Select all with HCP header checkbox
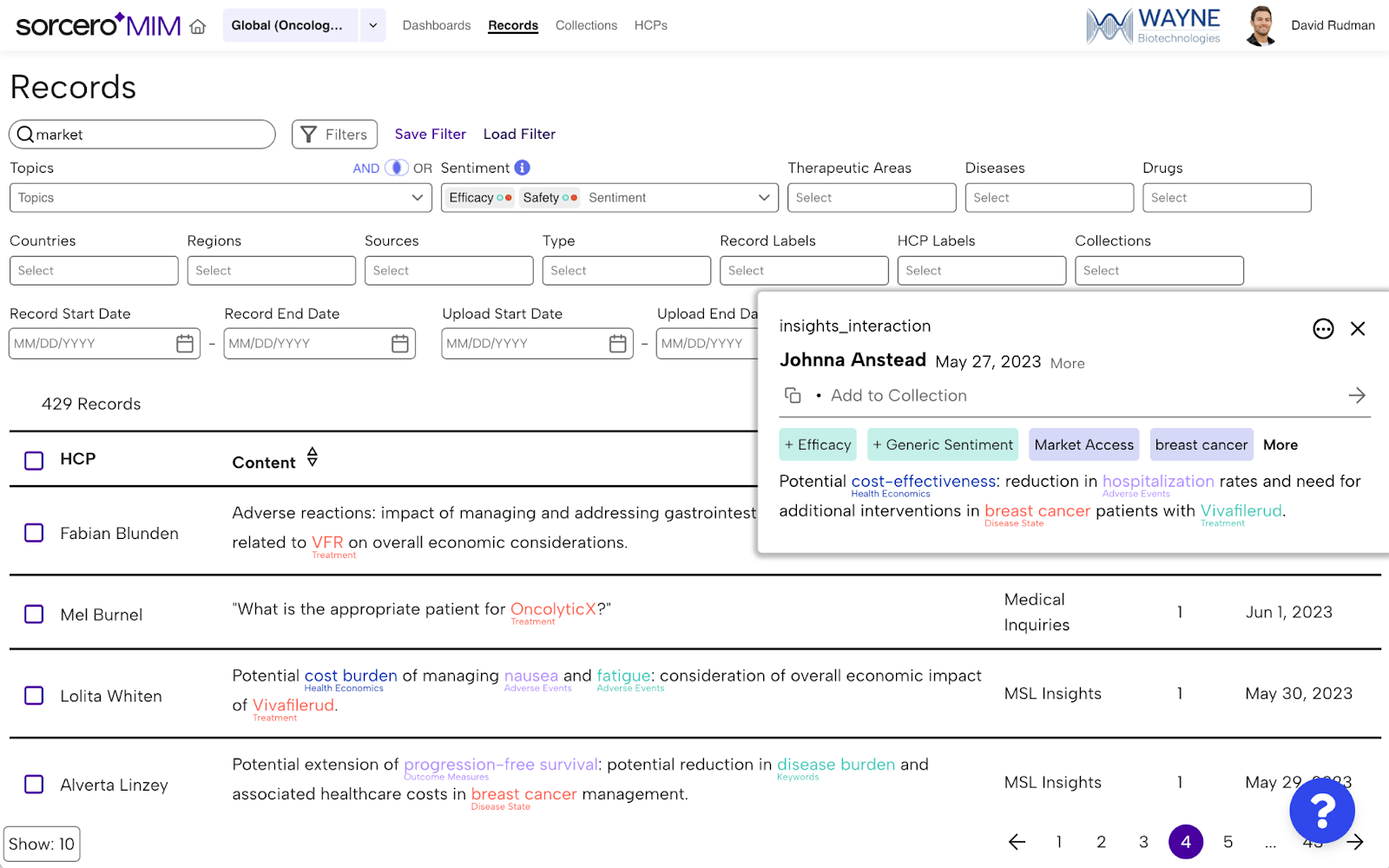1389x868 pixels. (x=34, y=460)
